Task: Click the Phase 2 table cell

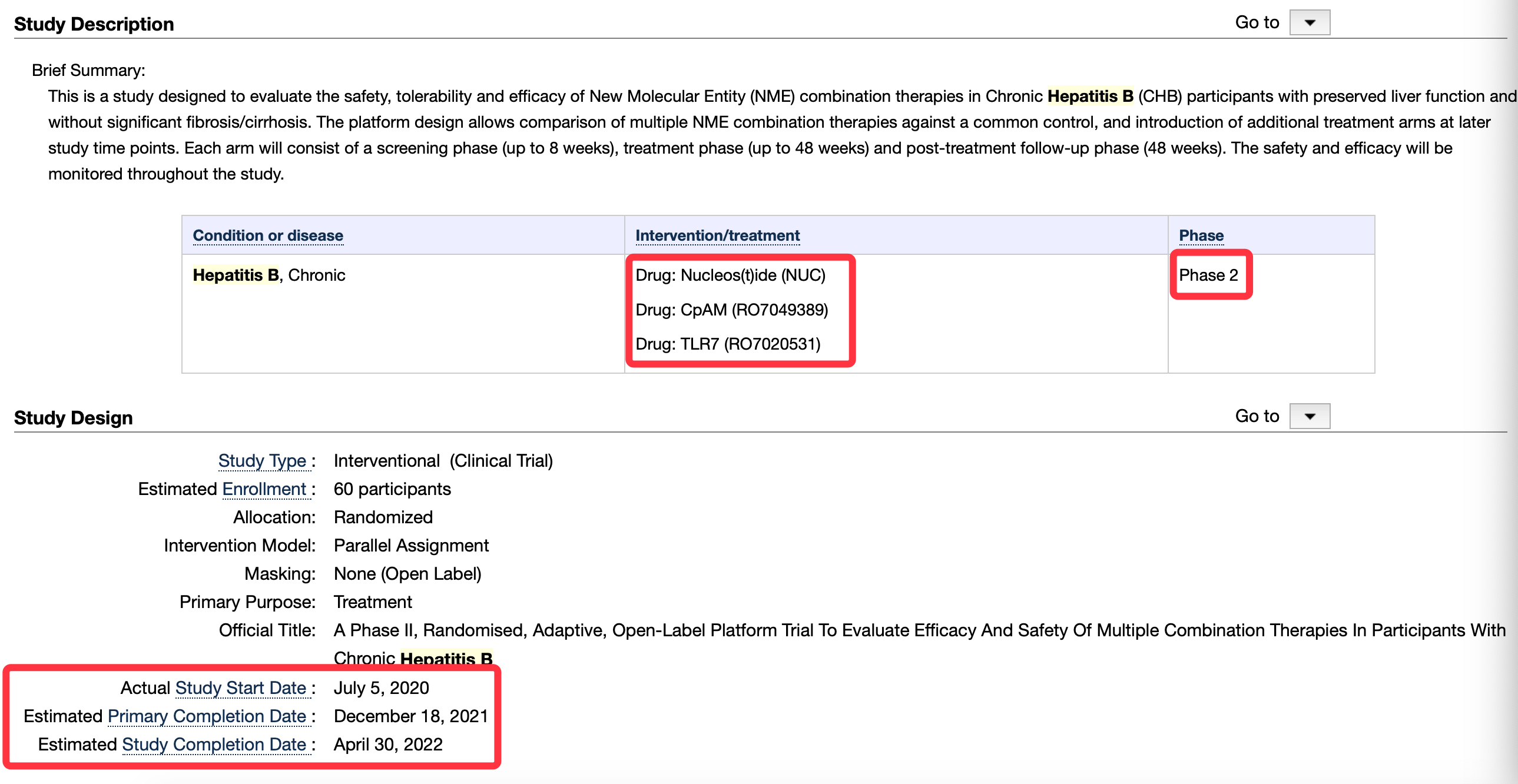Action: tap(1208, 275)
